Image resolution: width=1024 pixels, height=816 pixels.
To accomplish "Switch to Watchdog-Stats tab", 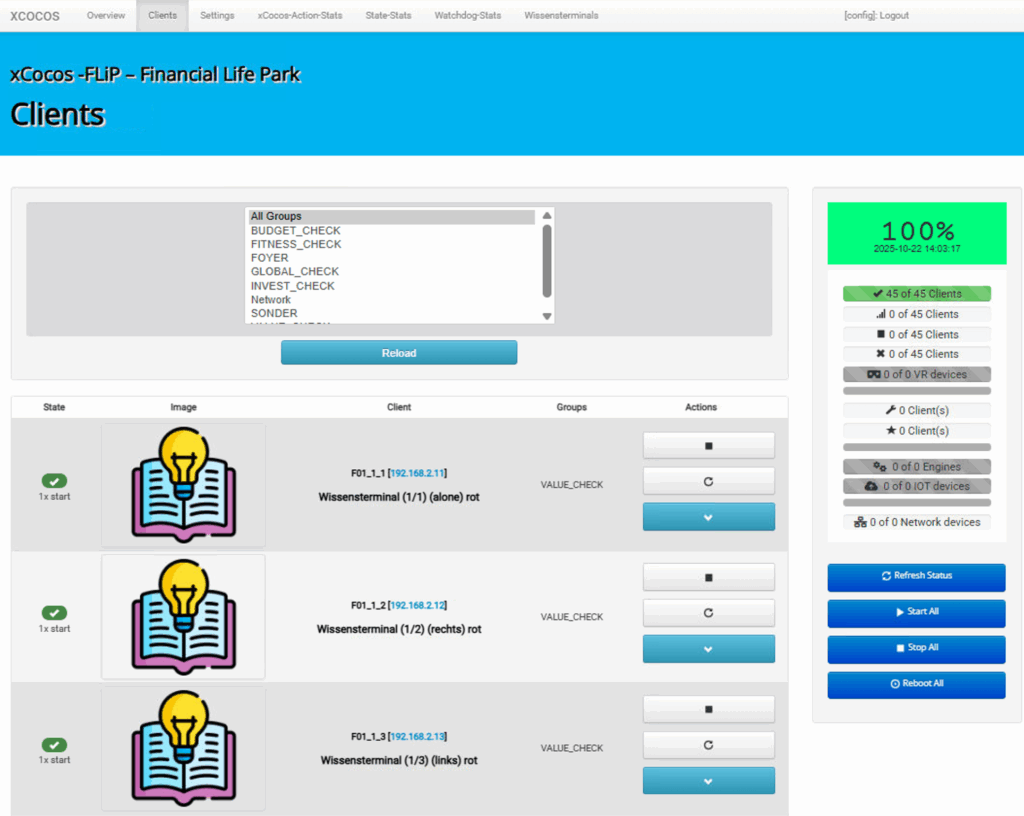I will (x=467, y=16).
